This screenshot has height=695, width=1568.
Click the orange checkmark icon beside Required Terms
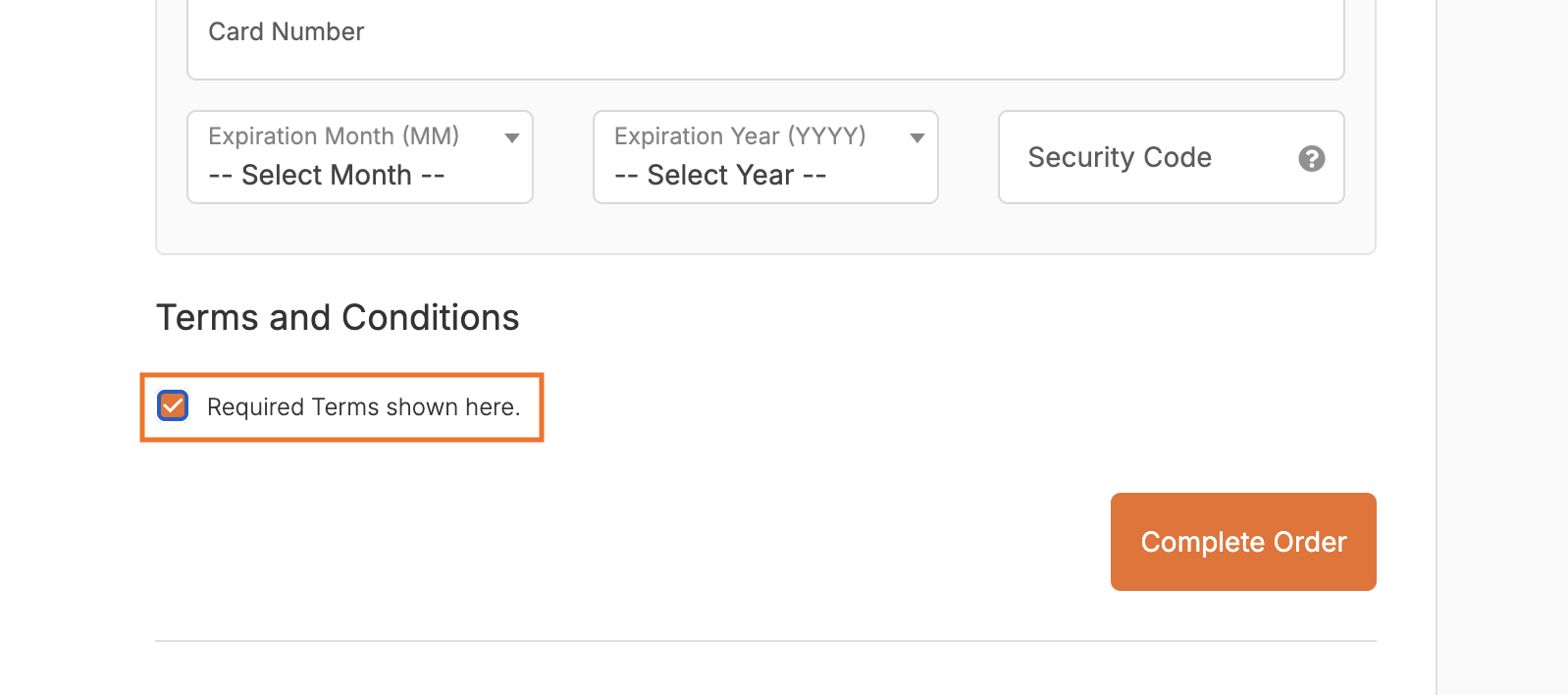pyautogui.click(x=174, y=405)
